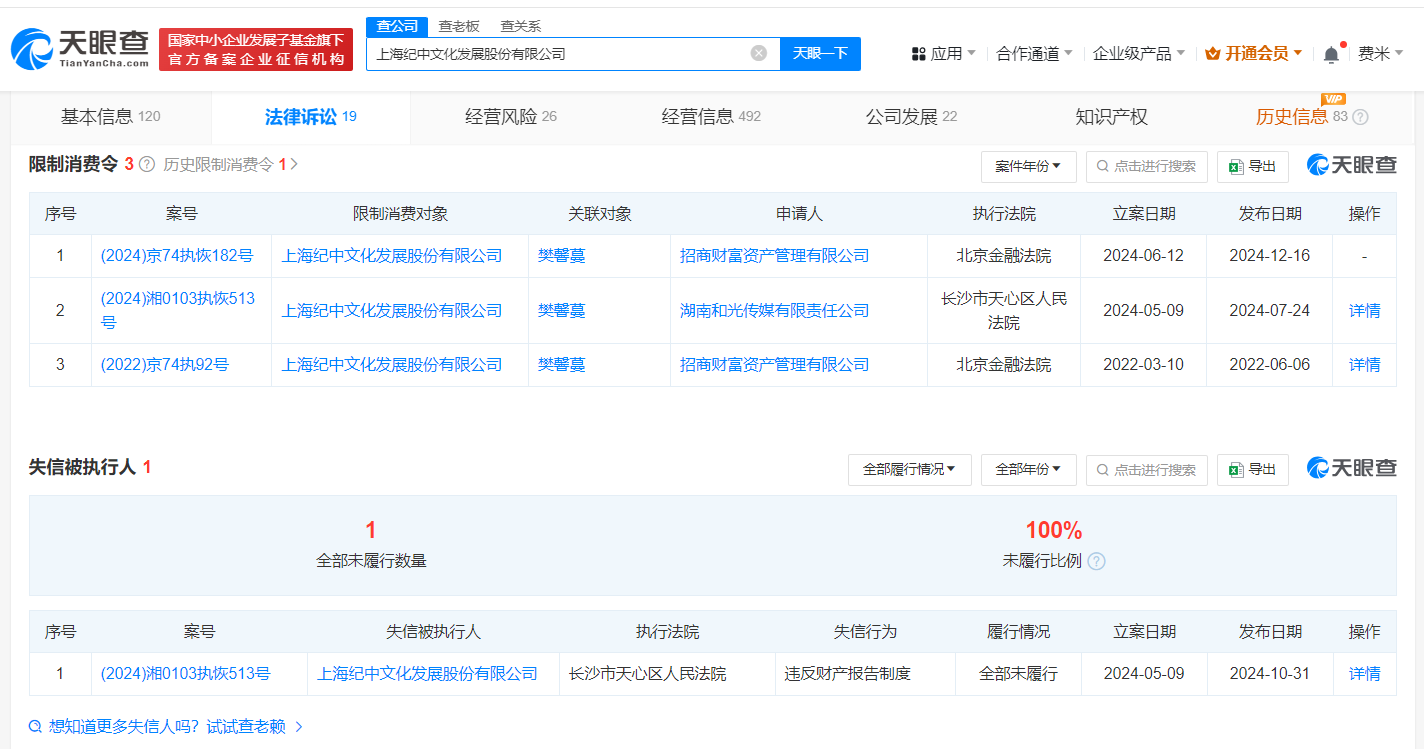Open 招商财富资产管理有限公司 link in row 3
The image size is (1424, 749).
(774, 365)
